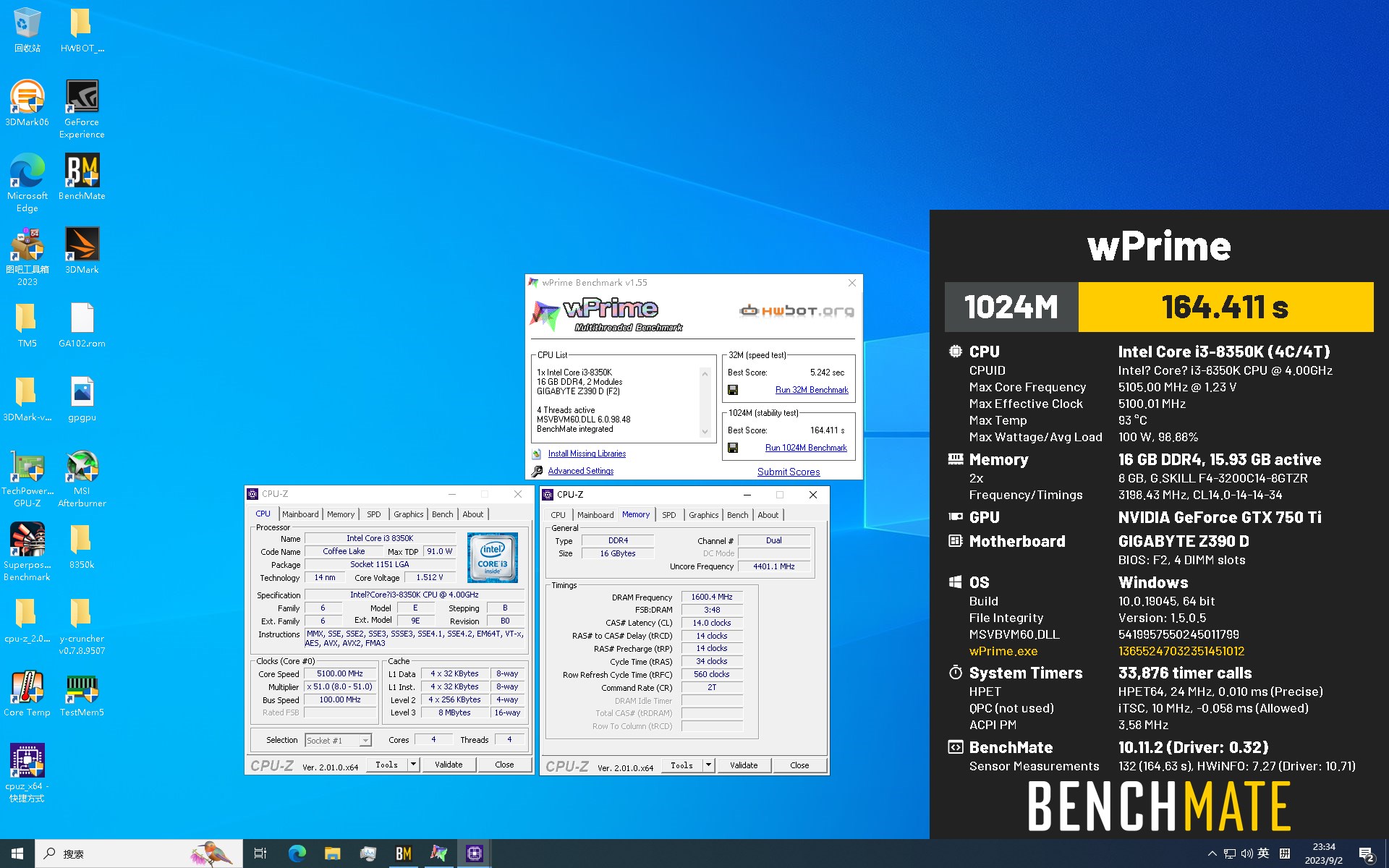Open the Recycle Bin desktop icon
This screenshot has height=868, width=1389.
pos(27,30)
